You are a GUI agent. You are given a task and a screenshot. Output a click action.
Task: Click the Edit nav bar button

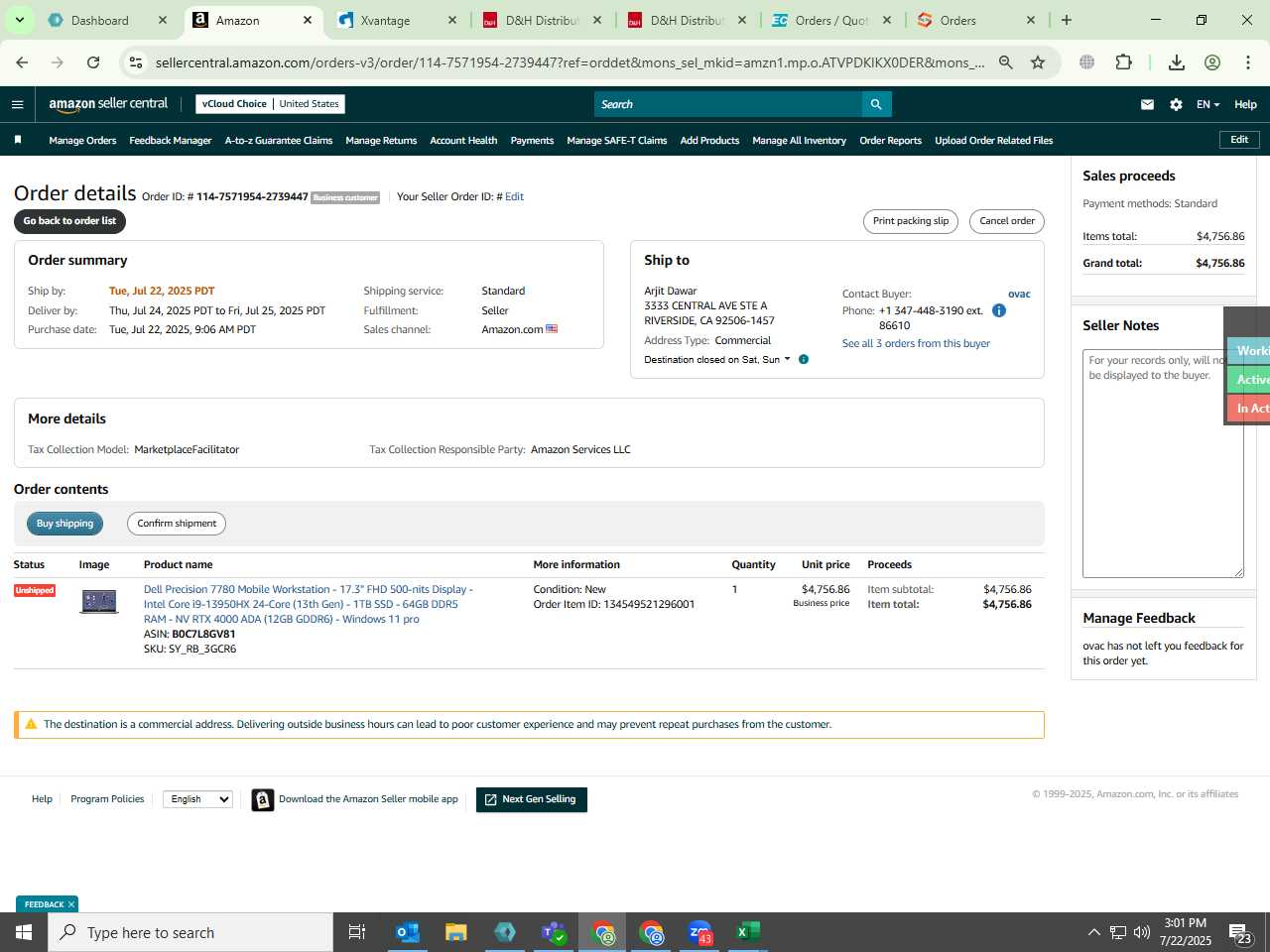1239,140
